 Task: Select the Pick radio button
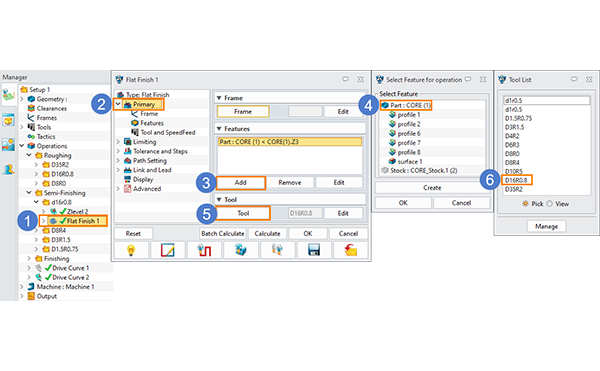[525, 203]
